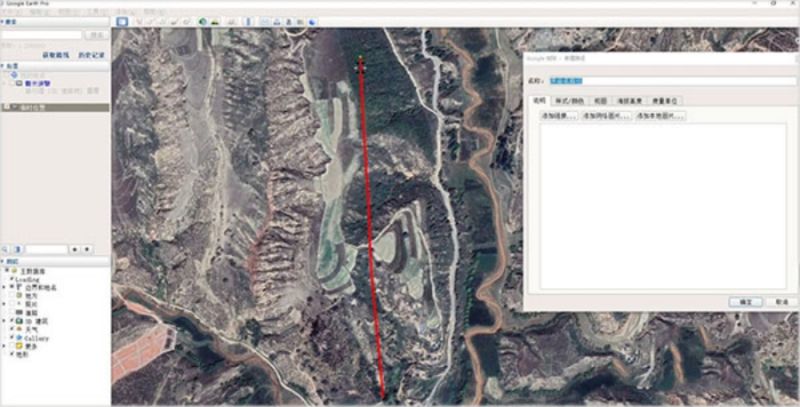Select the 主数据库 layer row
Image resolution: width=800 pixels, height=407 pixels.
(33, 271)
